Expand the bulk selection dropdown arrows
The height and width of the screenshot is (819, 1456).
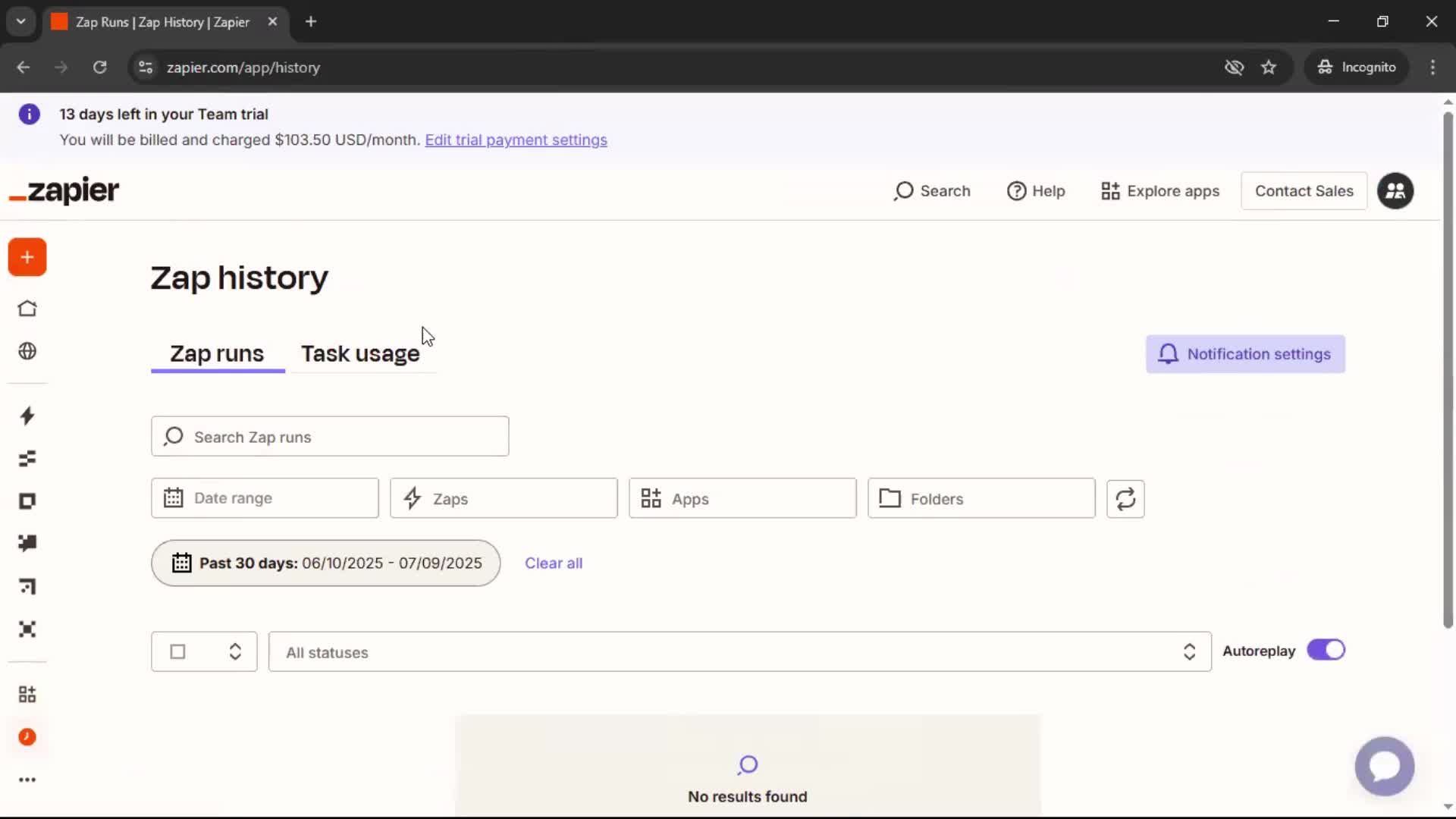pyautogui.click(x=235, y=652)
